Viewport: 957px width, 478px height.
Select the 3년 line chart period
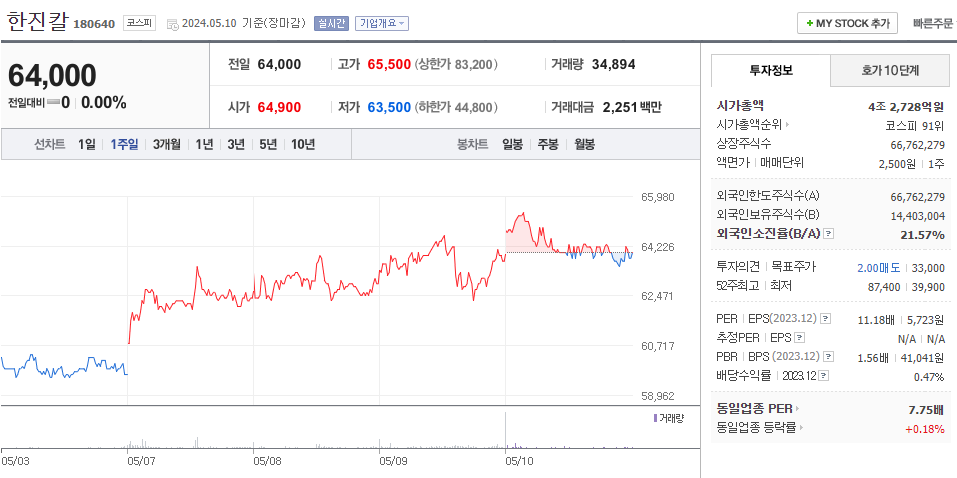pos(236,145)
